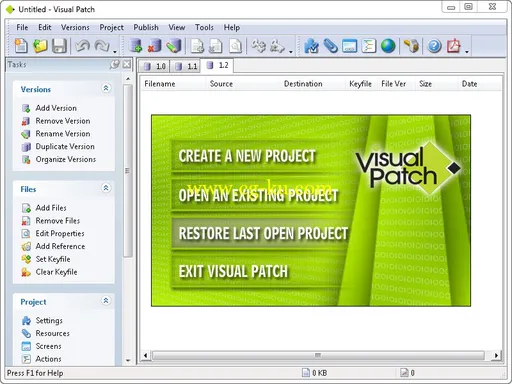Click Open an Existing Project button
The image size is (512, 384).
click(x=262, y=195)
